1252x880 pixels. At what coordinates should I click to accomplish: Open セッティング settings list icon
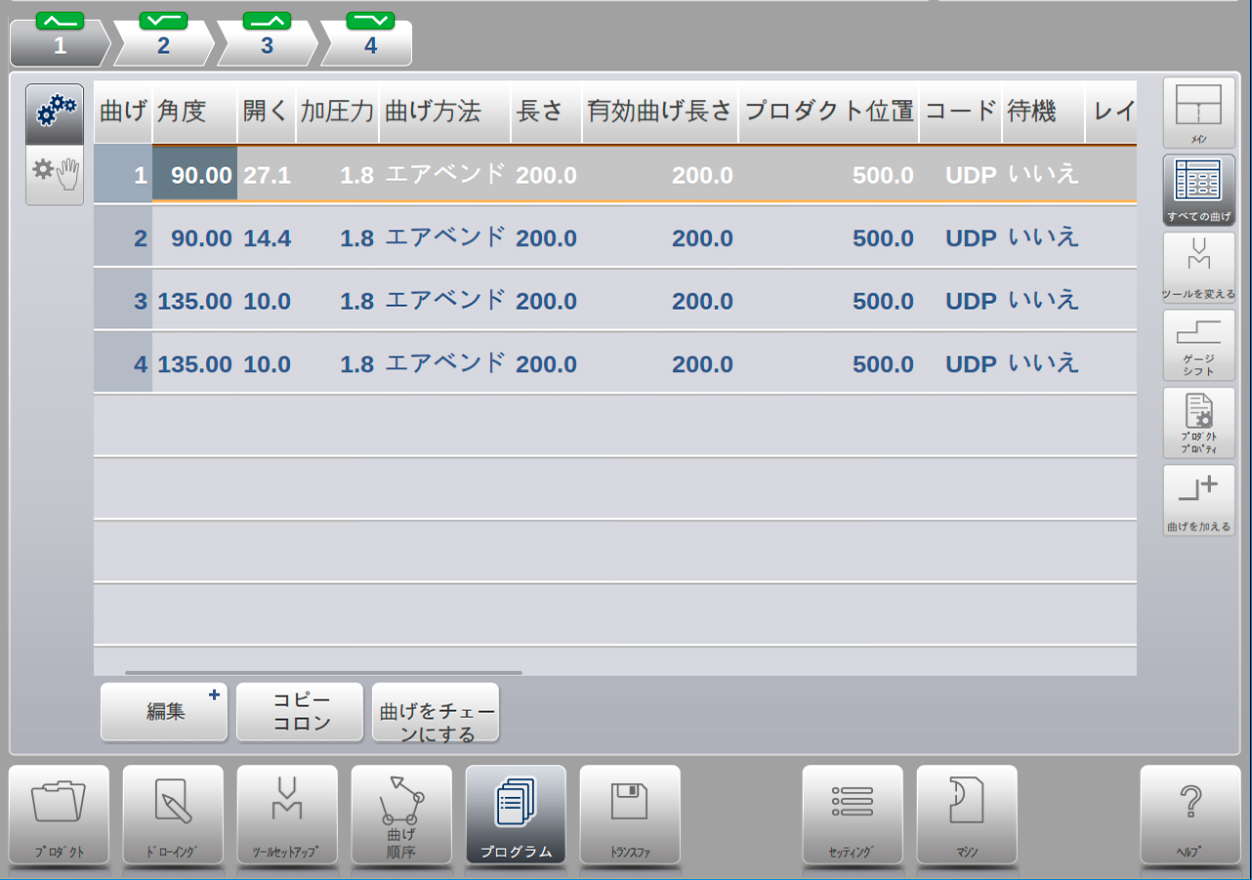point(852,814)
